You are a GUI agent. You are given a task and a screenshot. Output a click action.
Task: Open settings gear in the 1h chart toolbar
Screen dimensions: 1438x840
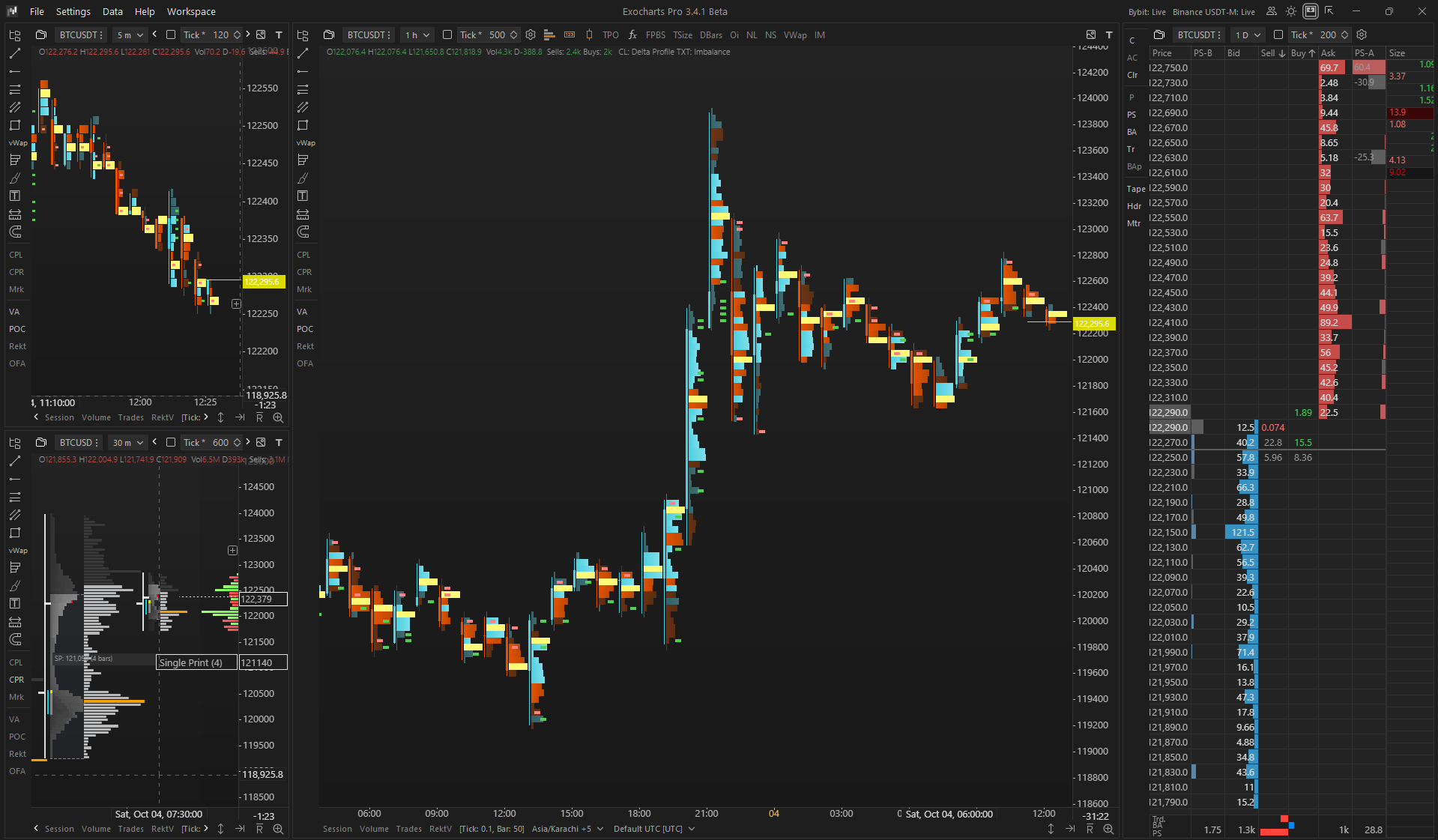coord(531,34)
